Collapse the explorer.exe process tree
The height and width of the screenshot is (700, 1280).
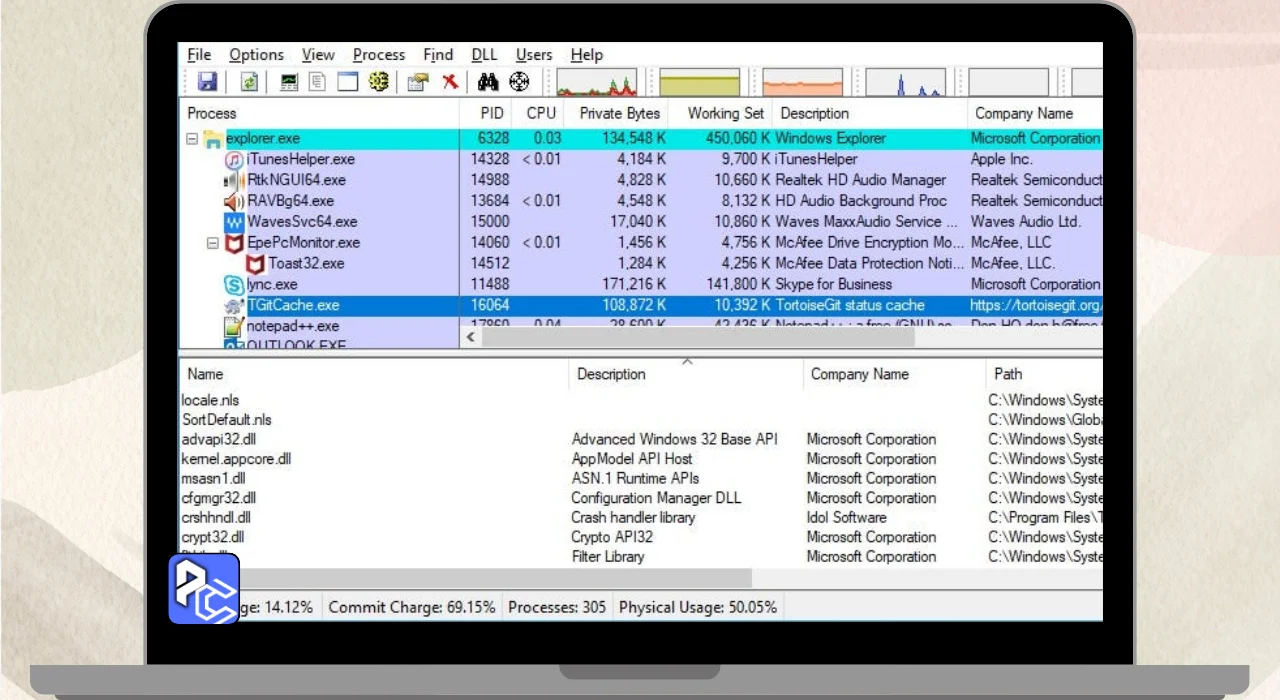point(192,139)
